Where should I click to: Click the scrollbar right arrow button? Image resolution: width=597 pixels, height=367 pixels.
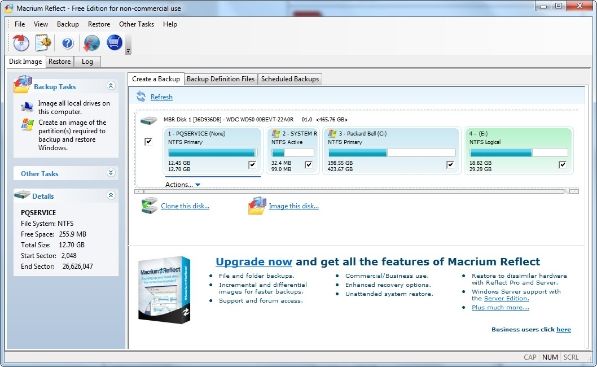click(x=574, y=191)
